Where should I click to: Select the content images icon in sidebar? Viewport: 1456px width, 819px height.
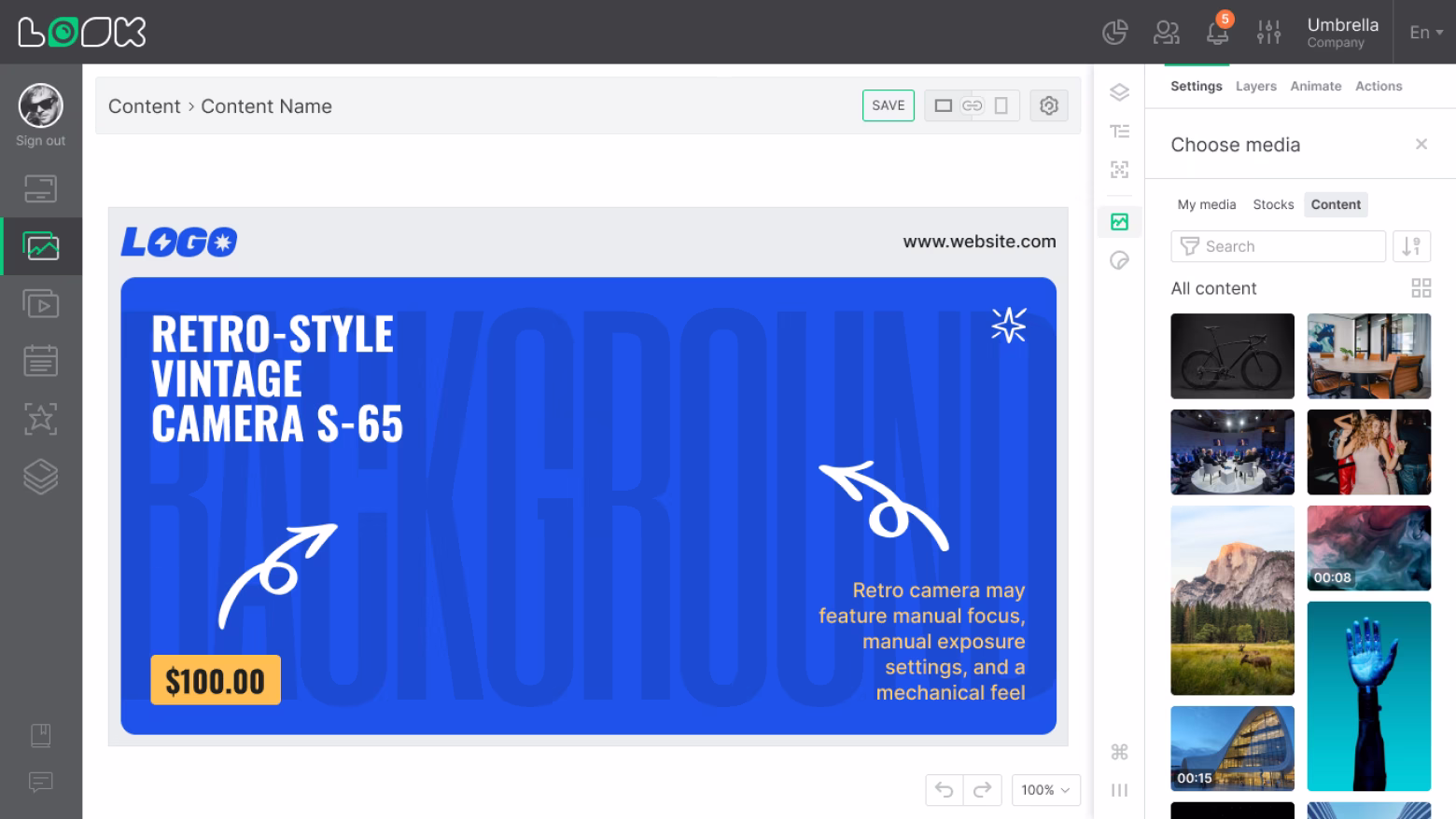tap(40, 246)
